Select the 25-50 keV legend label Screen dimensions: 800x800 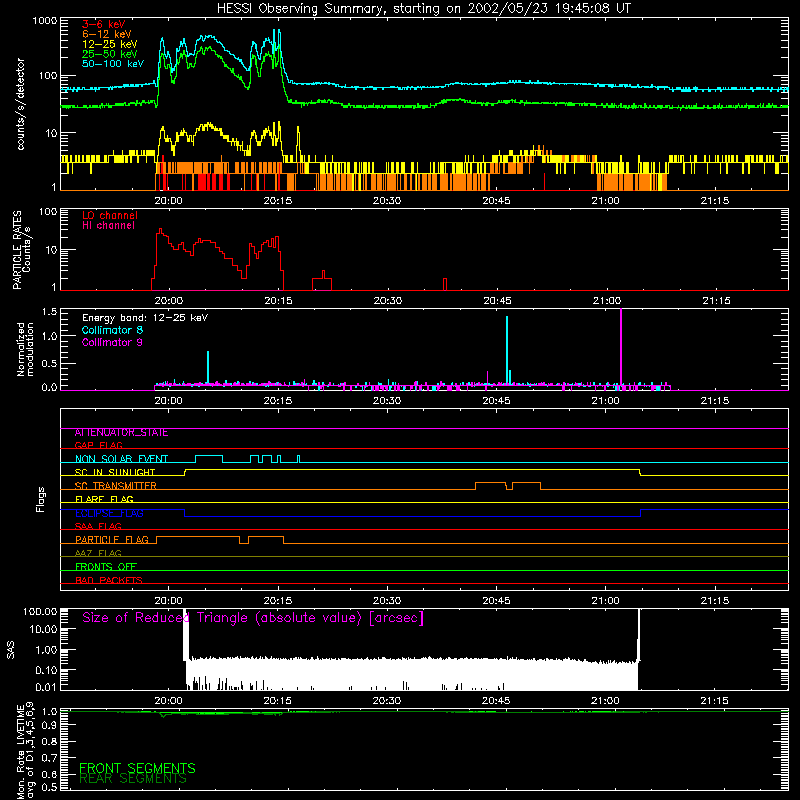coord(110,54)
